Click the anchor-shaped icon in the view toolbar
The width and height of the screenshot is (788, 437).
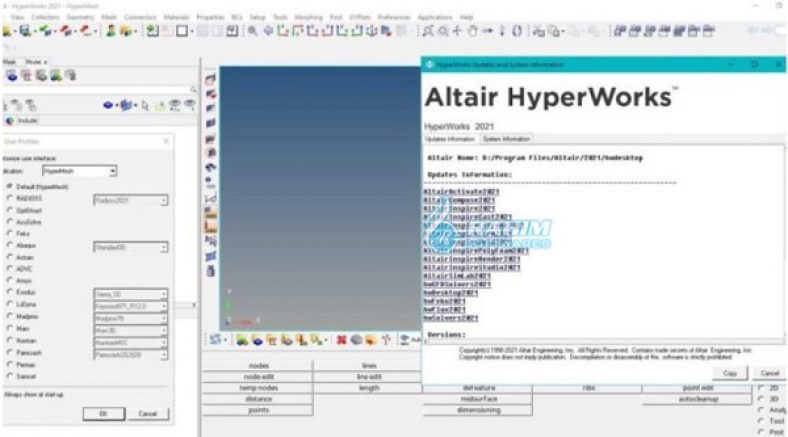pos(371,31)
